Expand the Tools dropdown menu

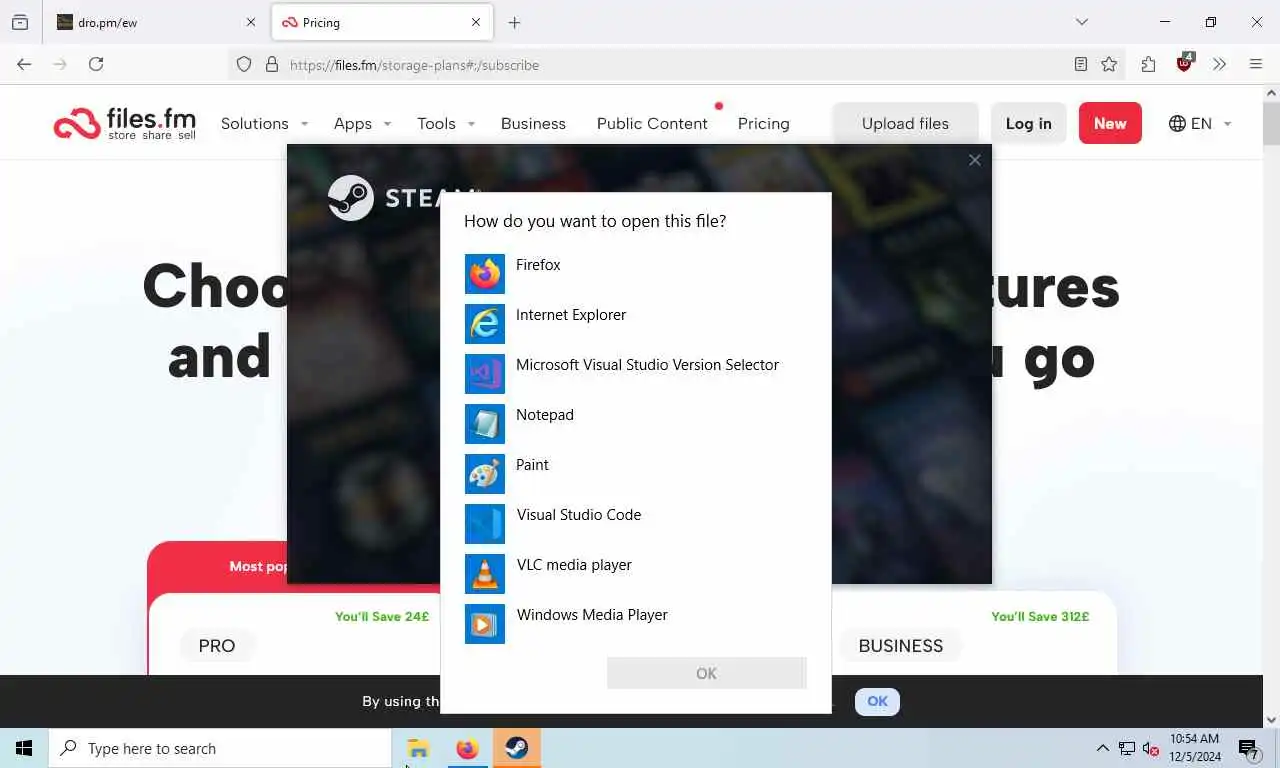click(x=446, y=124)
